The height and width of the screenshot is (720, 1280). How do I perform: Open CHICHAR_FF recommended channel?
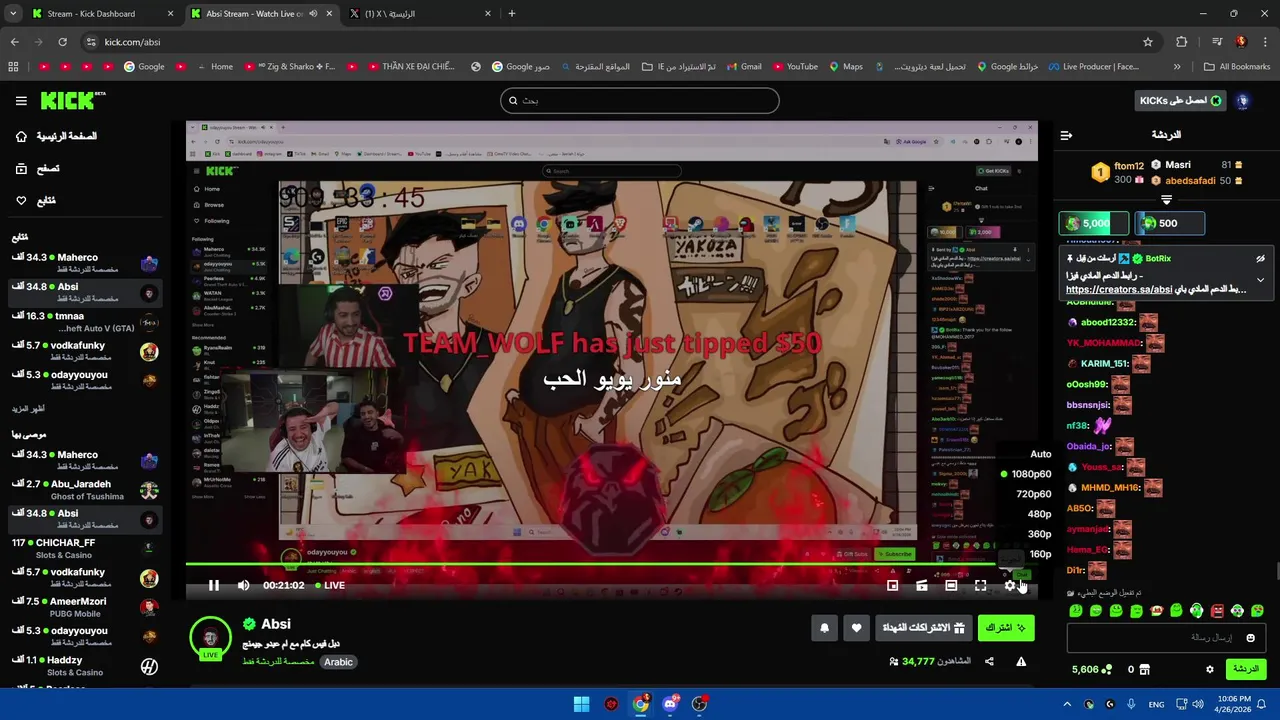coord(85,548)
